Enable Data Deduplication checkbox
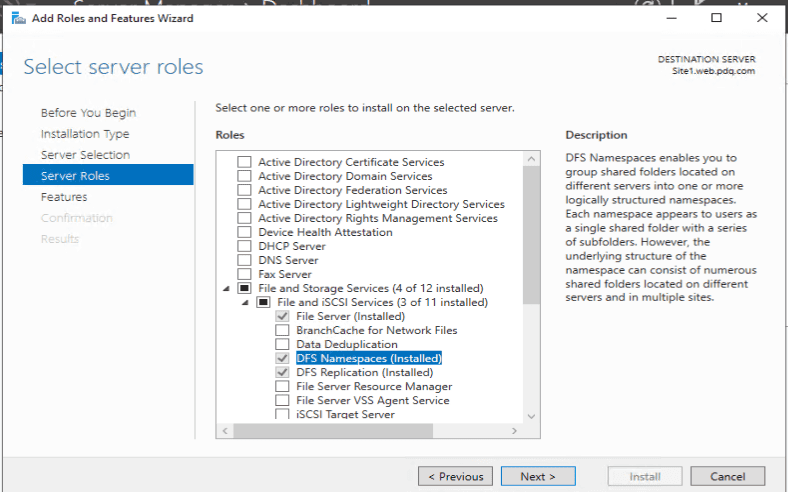 pyautogui.click(x=282, y=344)
